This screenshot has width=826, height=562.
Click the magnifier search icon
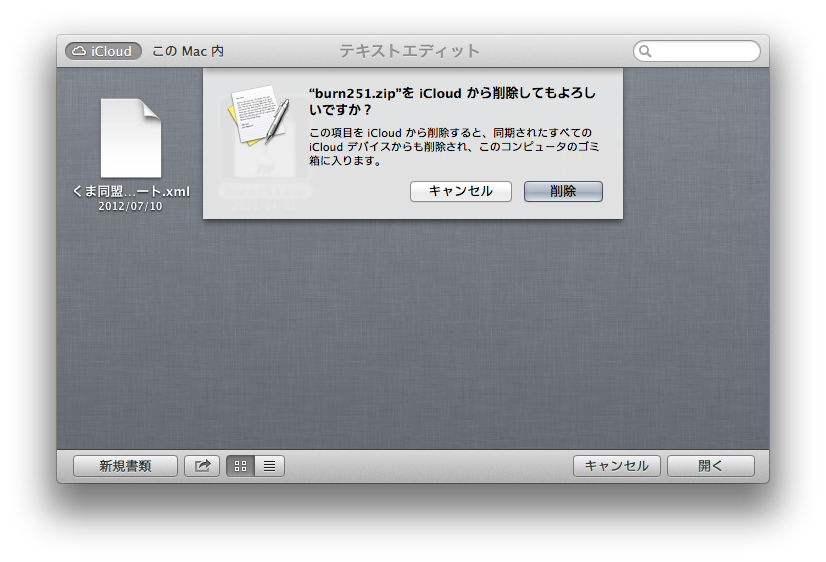tap(645, 51)
